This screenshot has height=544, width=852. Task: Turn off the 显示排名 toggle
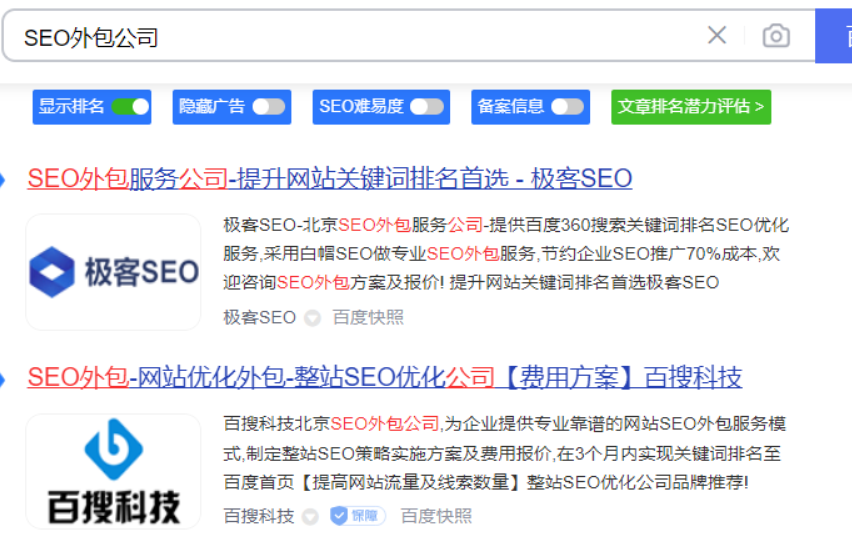(130, 107)
